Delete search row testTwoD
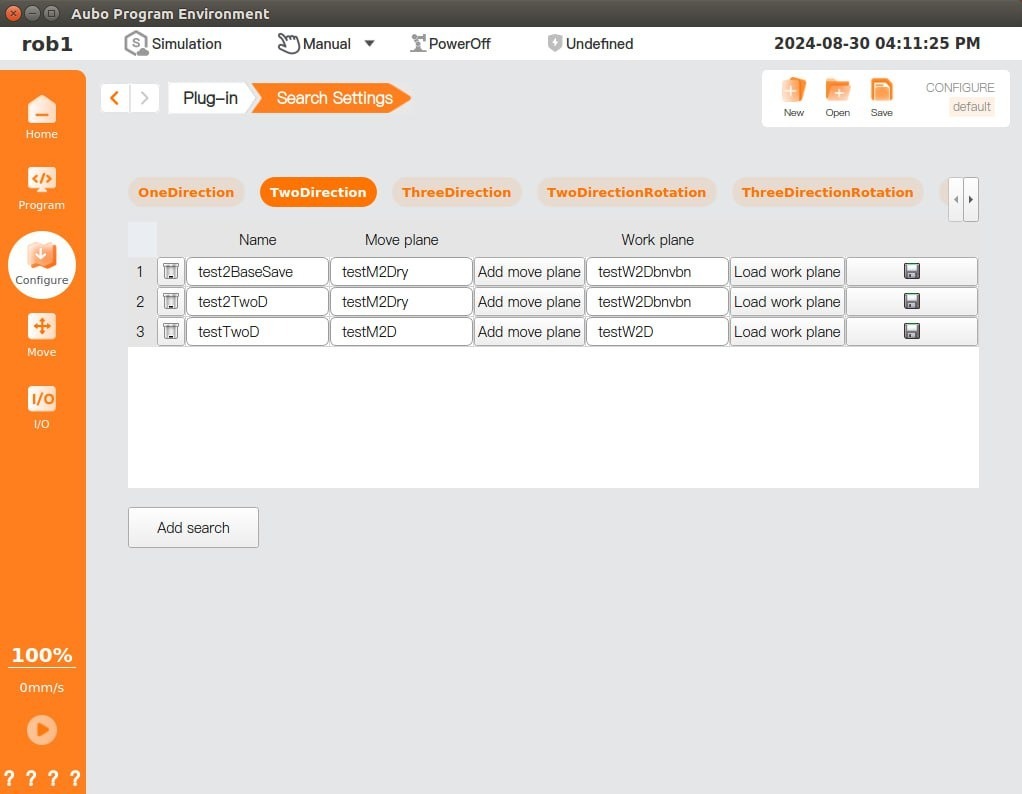Viewport: 1022px width, 794px height. [171, 331]
